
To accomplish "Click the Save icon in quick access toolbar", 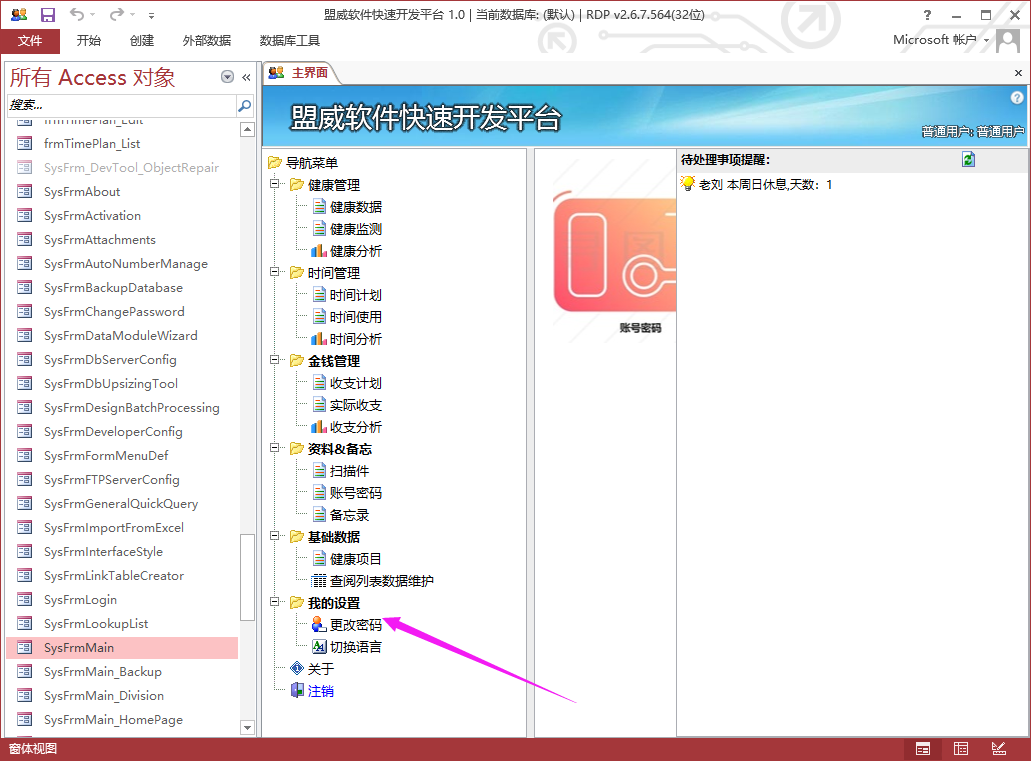I will 47,14.
